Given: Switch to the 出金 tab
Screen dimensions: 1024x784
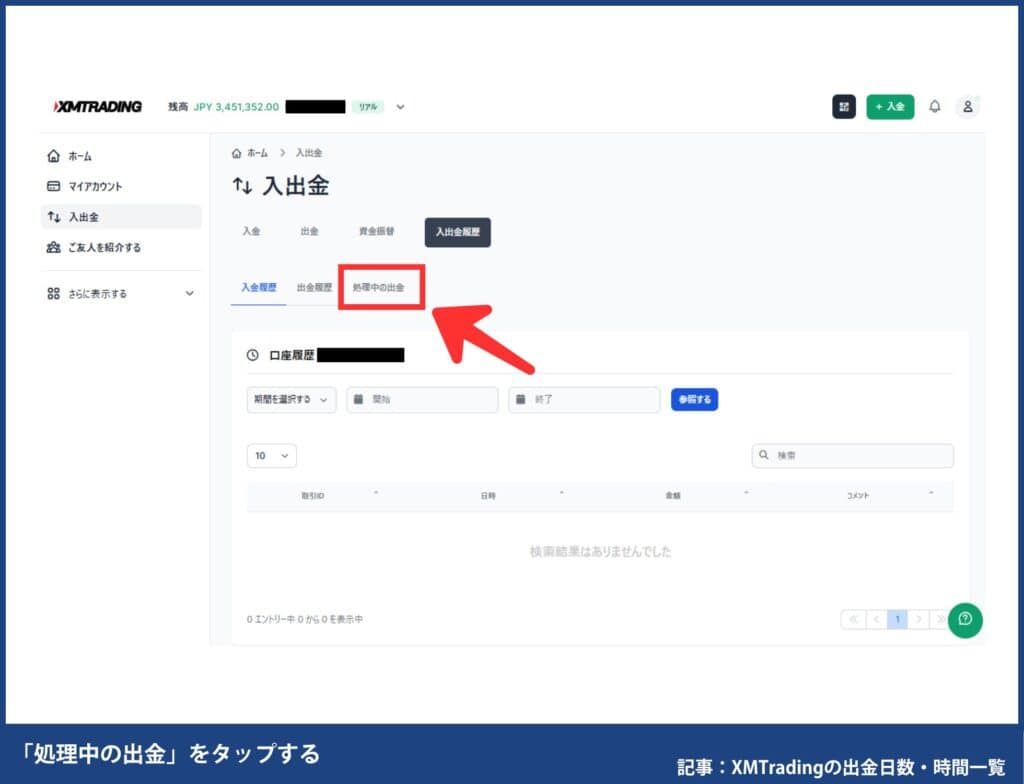Looking at the screenshot, I should coord(310,231).
